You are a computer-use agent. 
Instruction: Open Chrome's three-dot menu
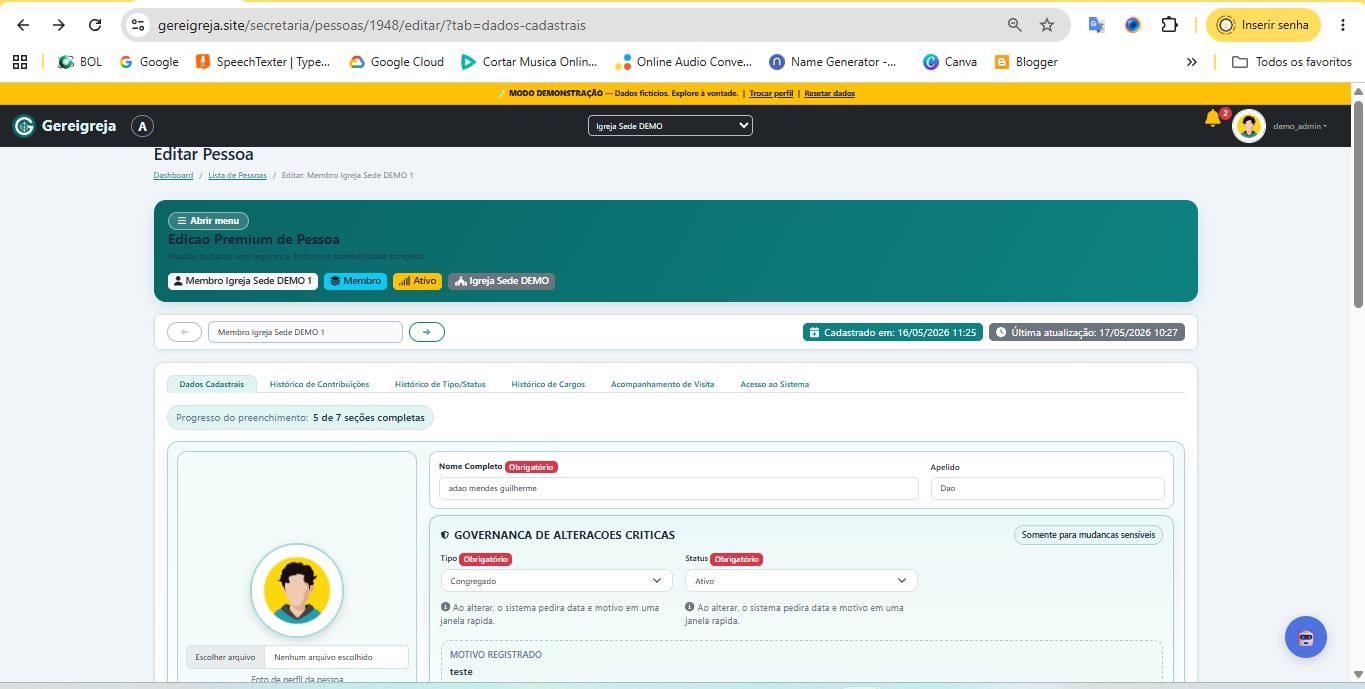point(1343,25)
